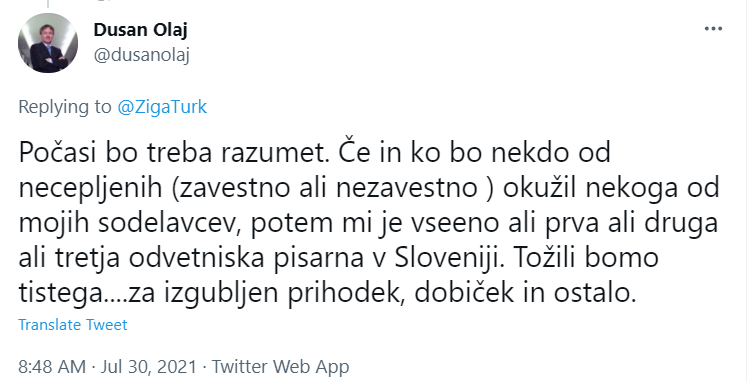Visit the @dusanolaj handle profile
754x382 pixels.
[x=142, y=55]
